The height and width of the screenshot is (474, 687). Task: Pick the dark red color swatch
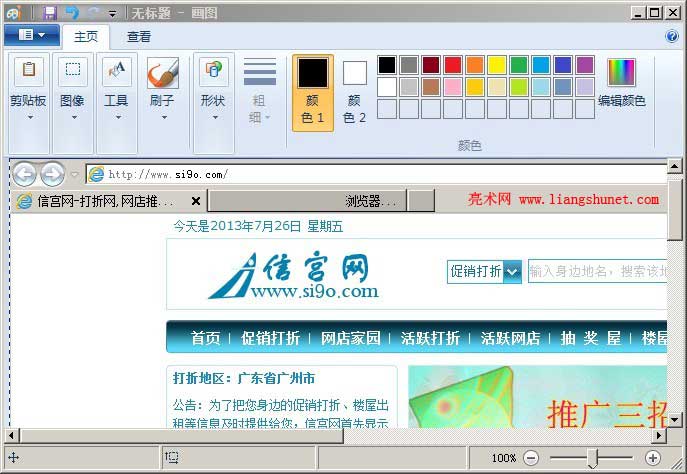pos(431,65)
